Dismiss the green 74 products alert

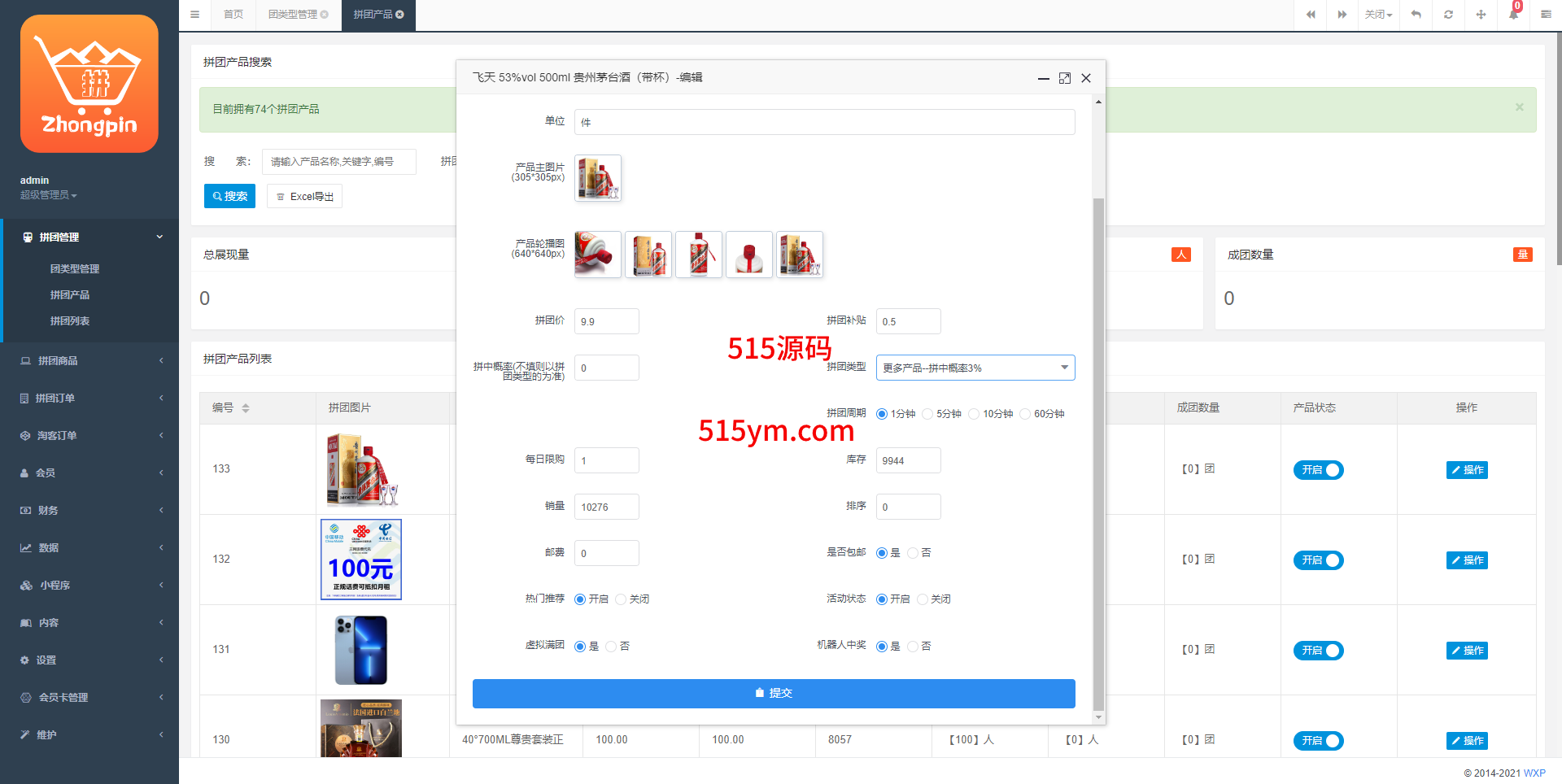(1519, 107)
